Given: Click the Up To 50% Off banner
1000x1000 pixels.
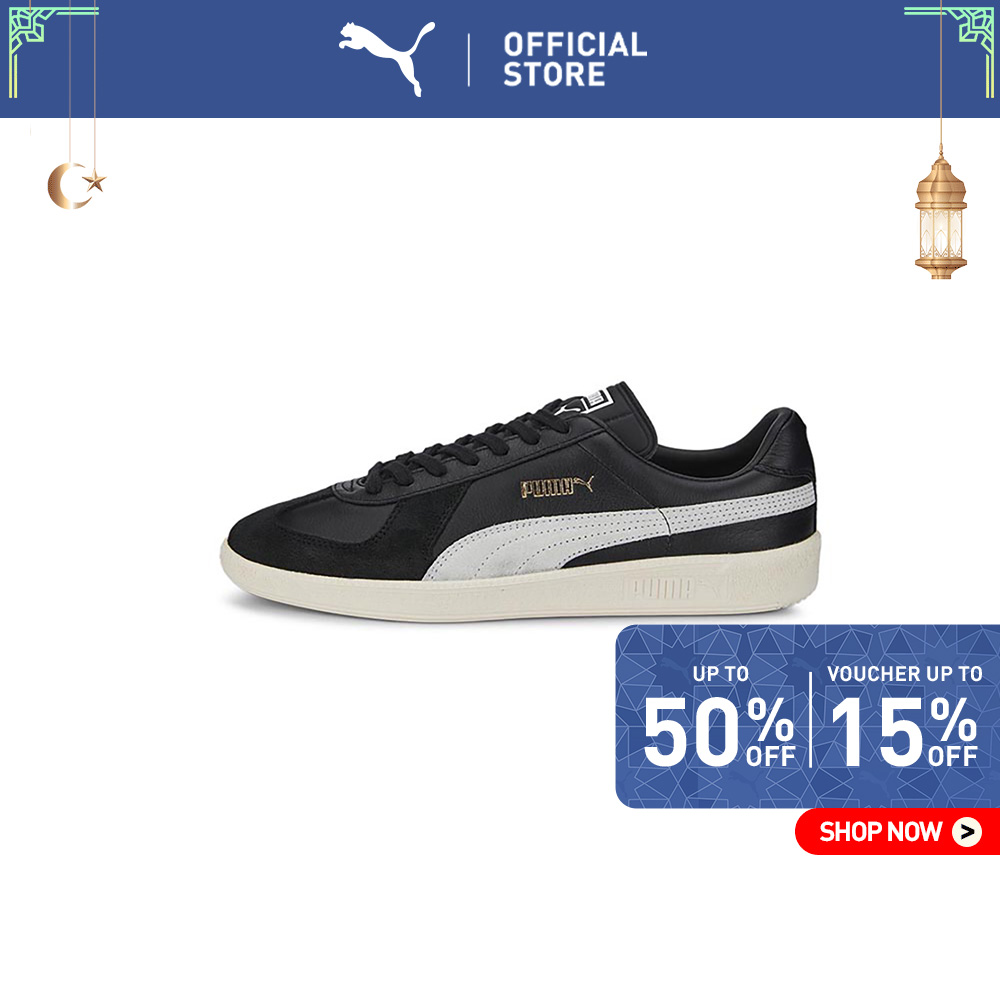Looking at the screenshot, I should [719, 717].
